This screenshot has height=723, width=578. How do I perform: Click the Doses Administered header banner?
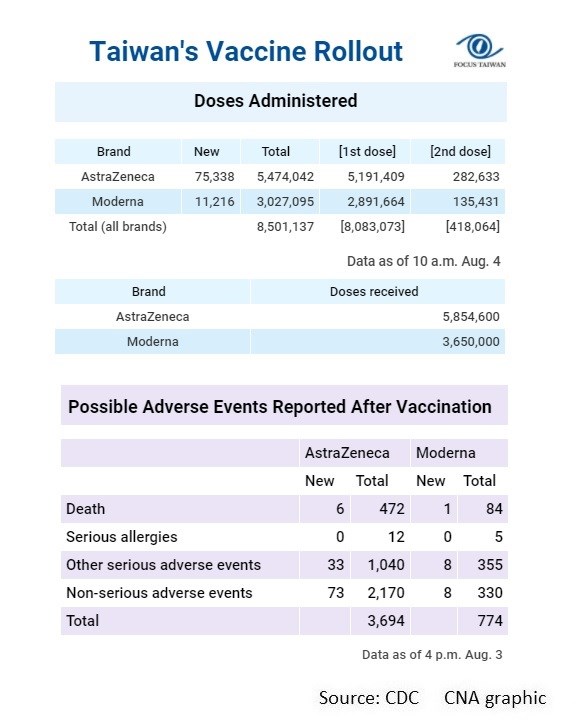[x=281, y=102]
